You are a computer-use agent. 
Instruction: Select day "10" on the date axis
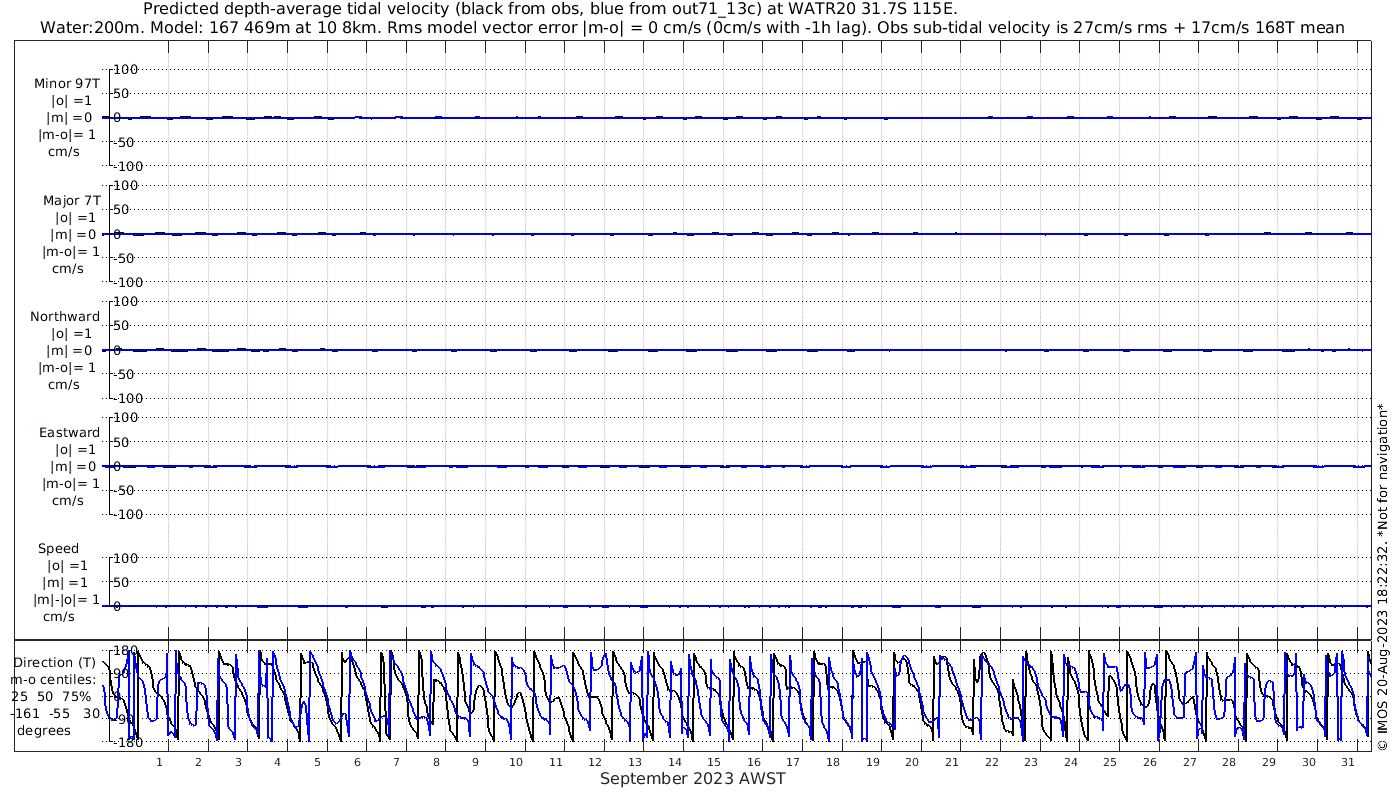click(x=515, y=762)
